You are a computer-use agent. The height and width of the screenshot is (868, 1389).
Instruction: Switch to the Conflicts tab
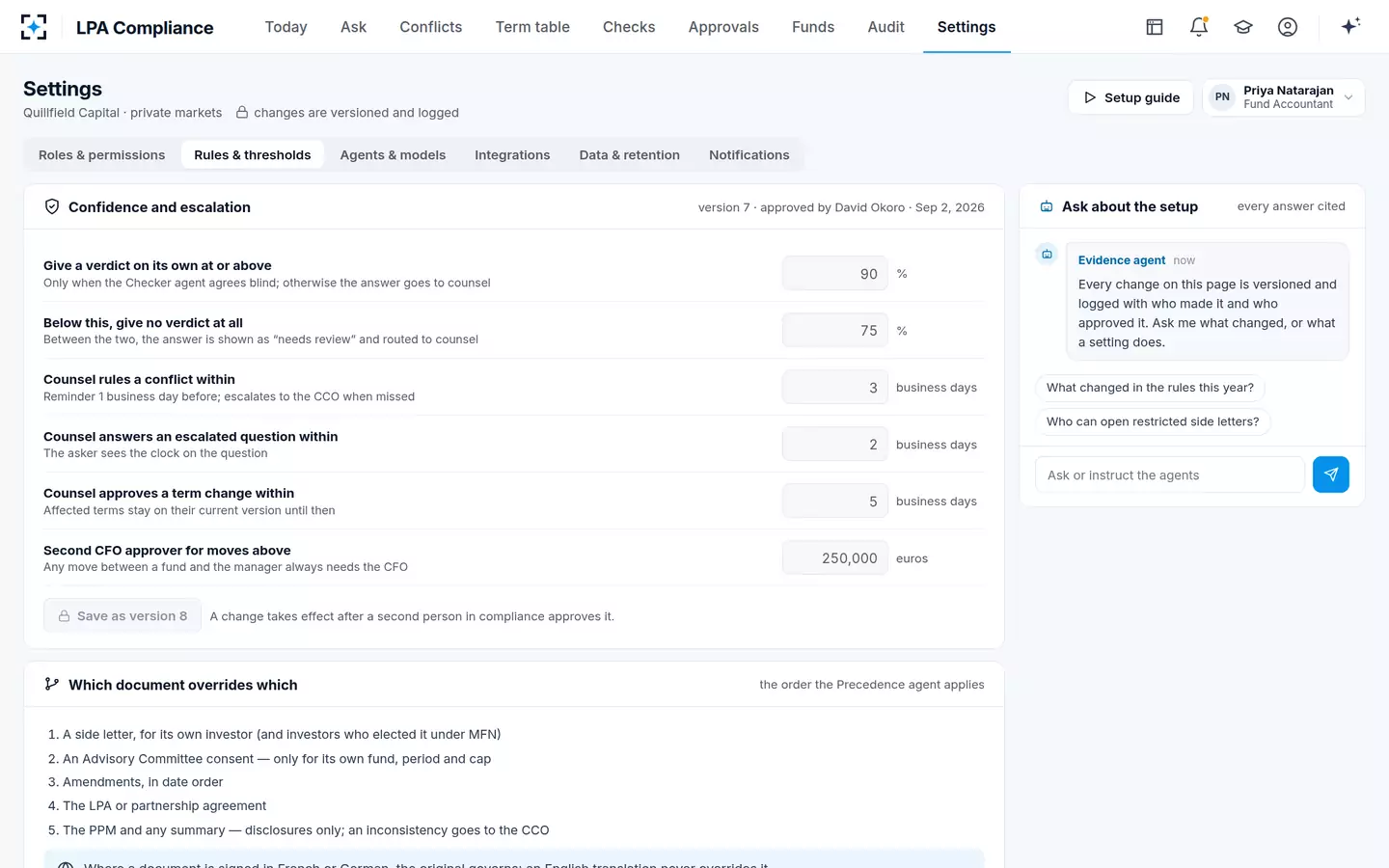tap(431, 27)
